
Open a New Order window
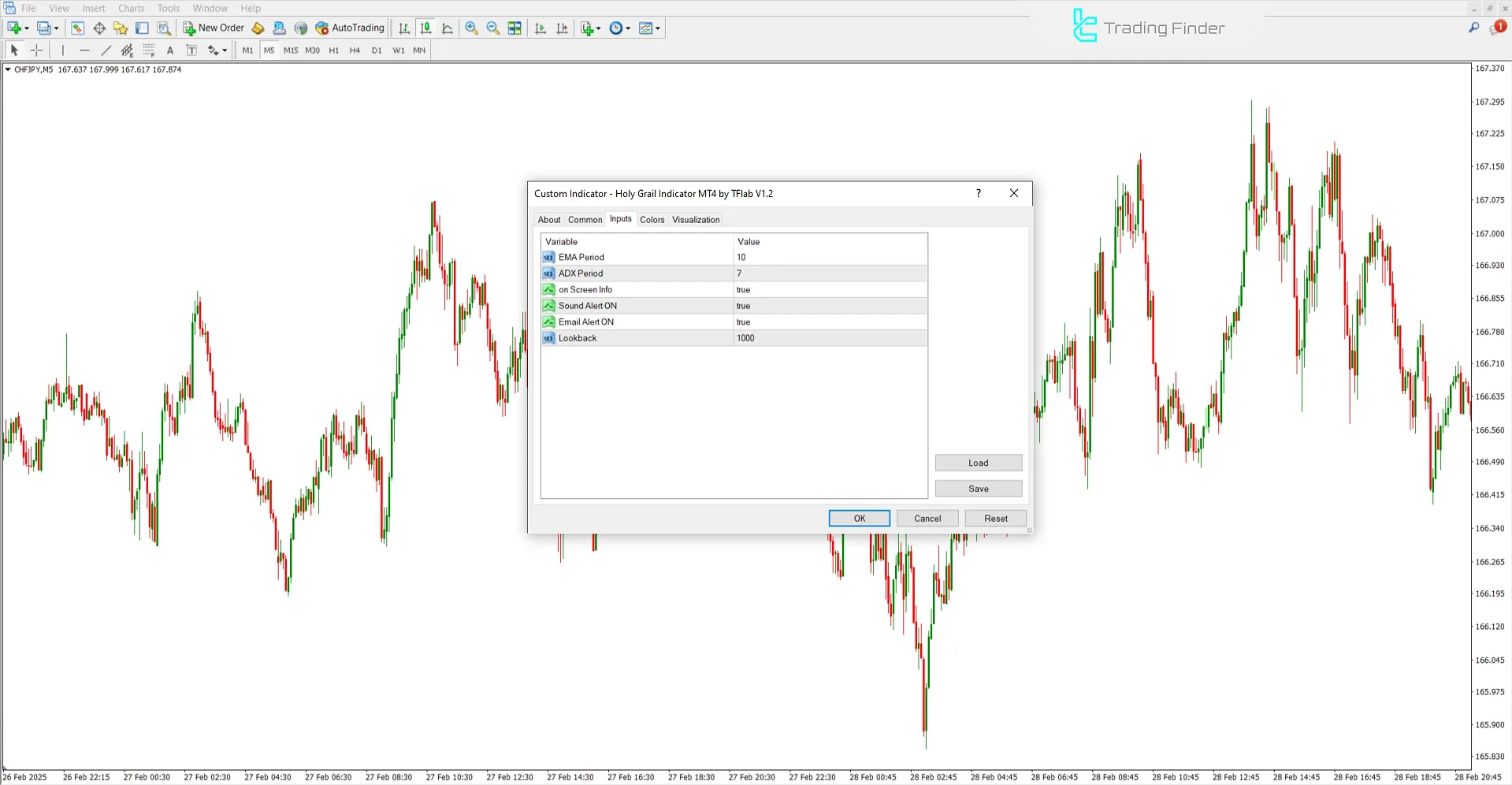pyautogui.click(x=213, y=28)
